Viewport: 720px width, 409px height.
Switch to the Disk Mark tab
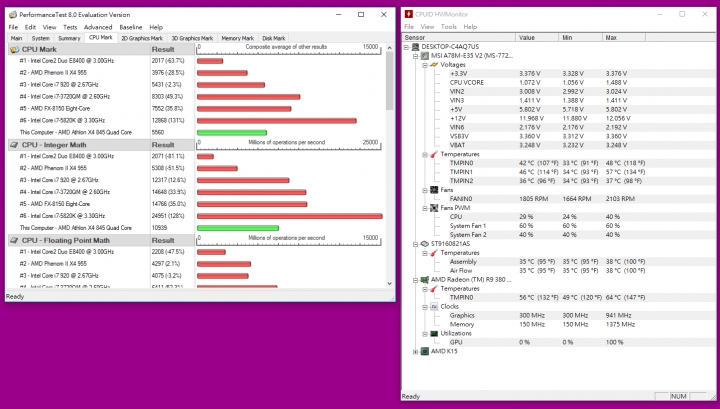coord(274,38)
